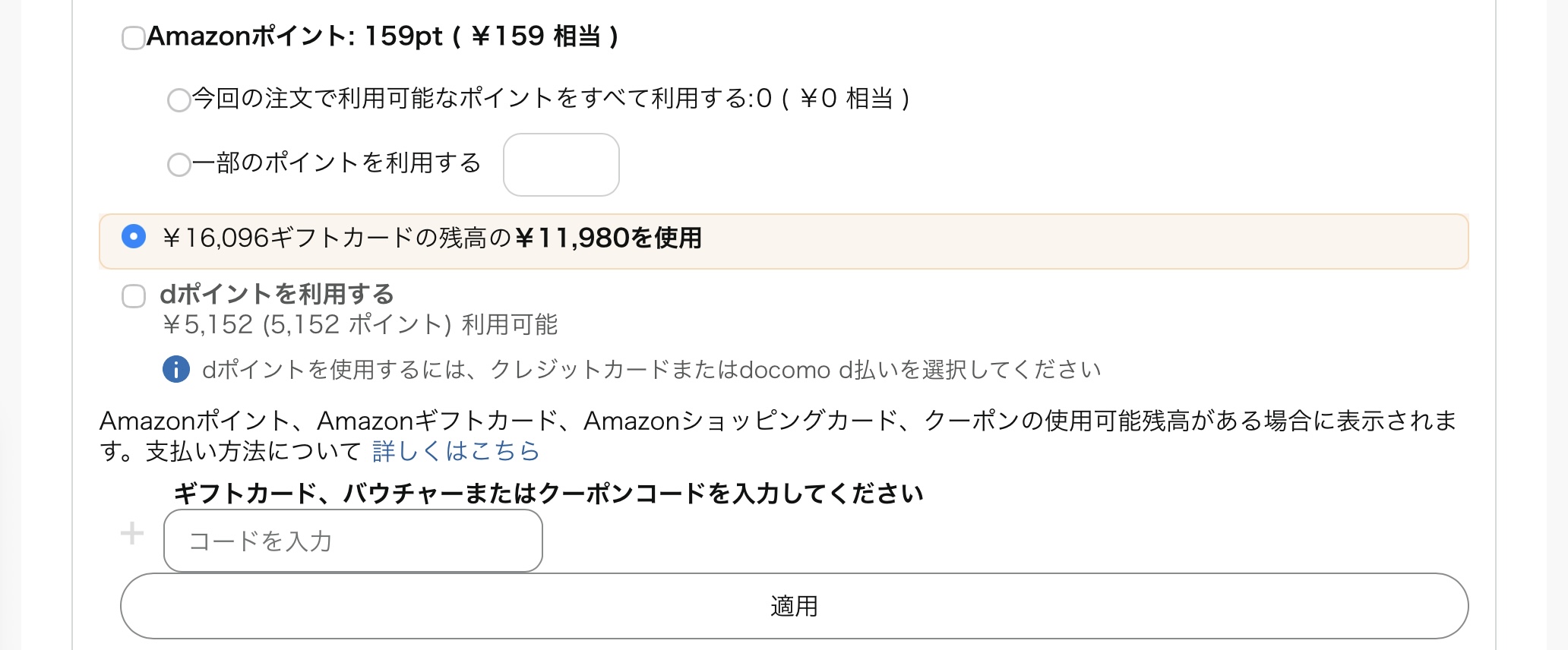Click the blue info icon
The height and width of the screenshot is (650, 1568).
pos(176,370)
